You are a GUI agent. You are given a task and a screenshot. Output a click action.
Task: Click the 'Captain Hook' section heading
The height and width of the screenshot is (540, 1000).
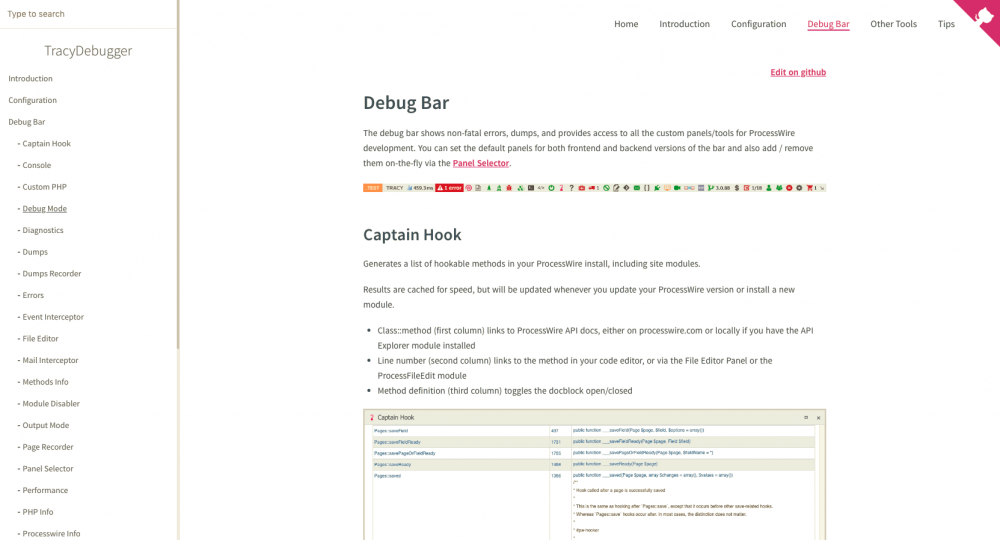pos(412,235)
